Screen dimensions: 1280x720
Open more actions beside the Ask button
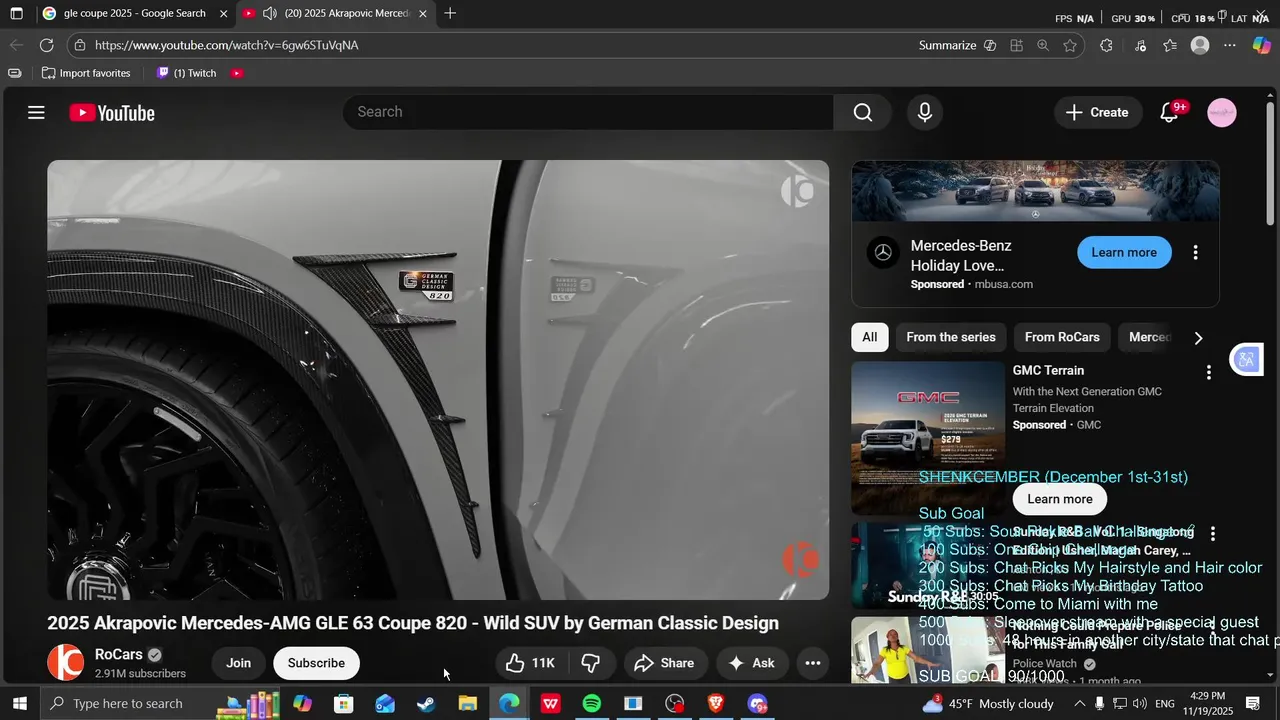(813, 663)
